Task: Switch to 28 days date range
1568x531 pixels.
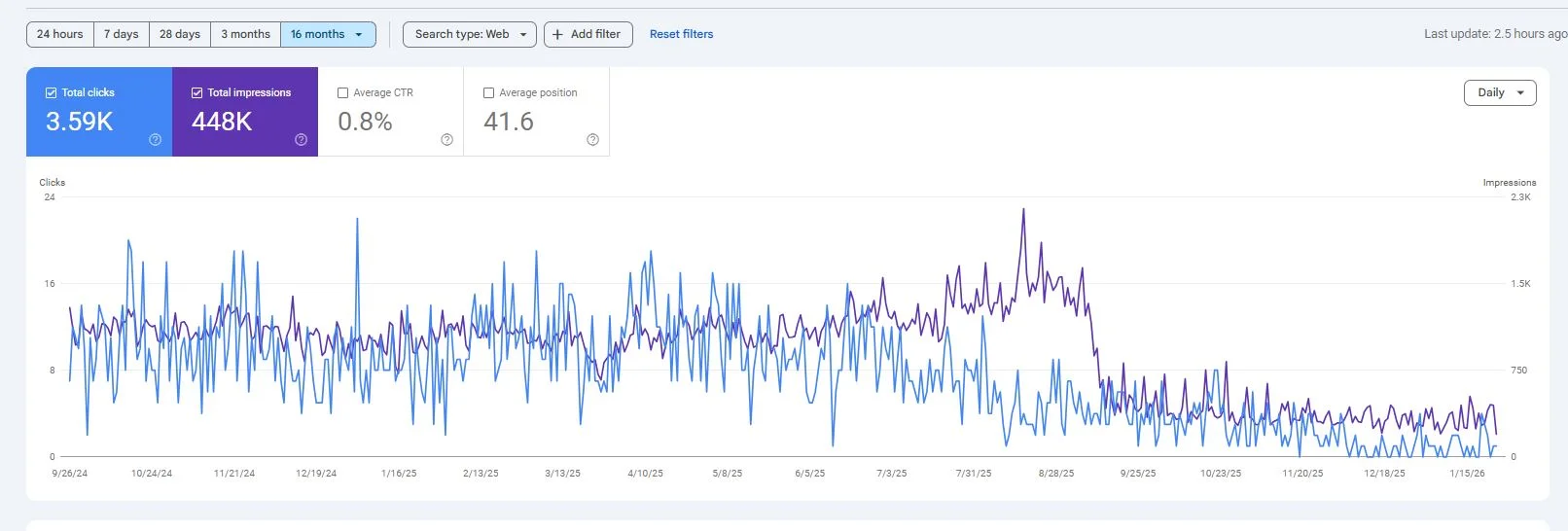Action: [x=180, y=34]
